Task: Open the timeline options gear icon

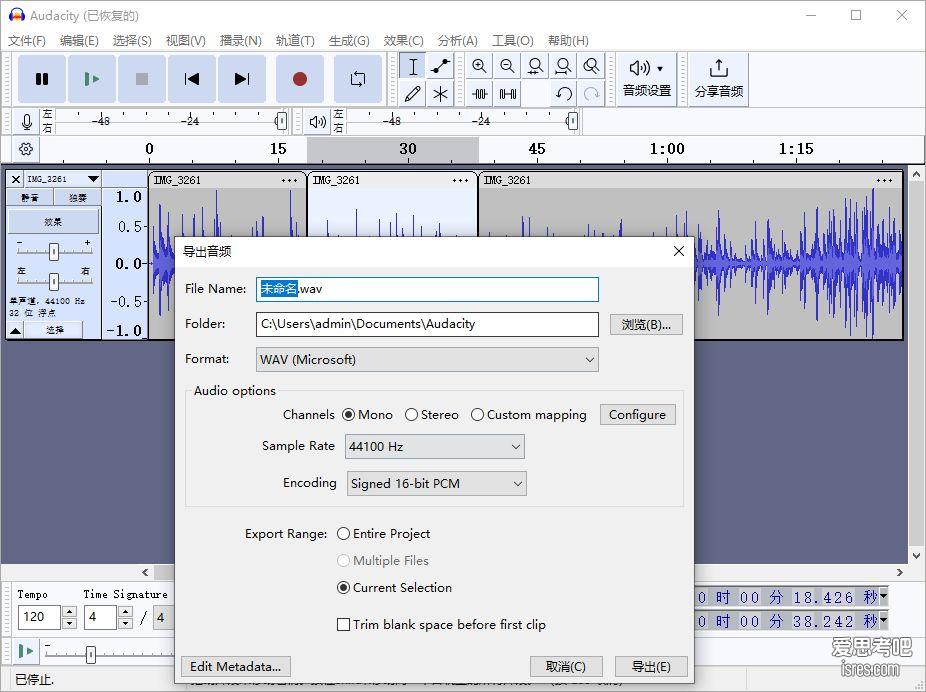Action: [25, 149]
